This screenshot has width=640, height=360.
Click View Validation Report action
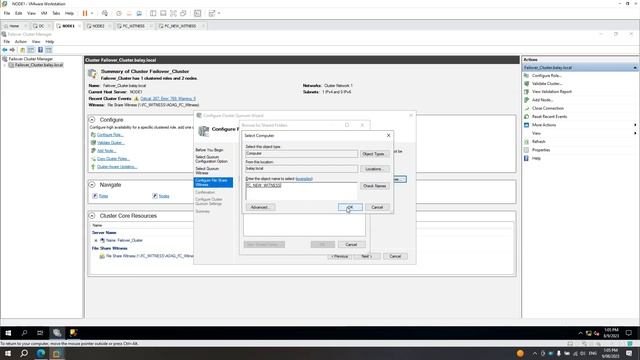coord(552,92)
